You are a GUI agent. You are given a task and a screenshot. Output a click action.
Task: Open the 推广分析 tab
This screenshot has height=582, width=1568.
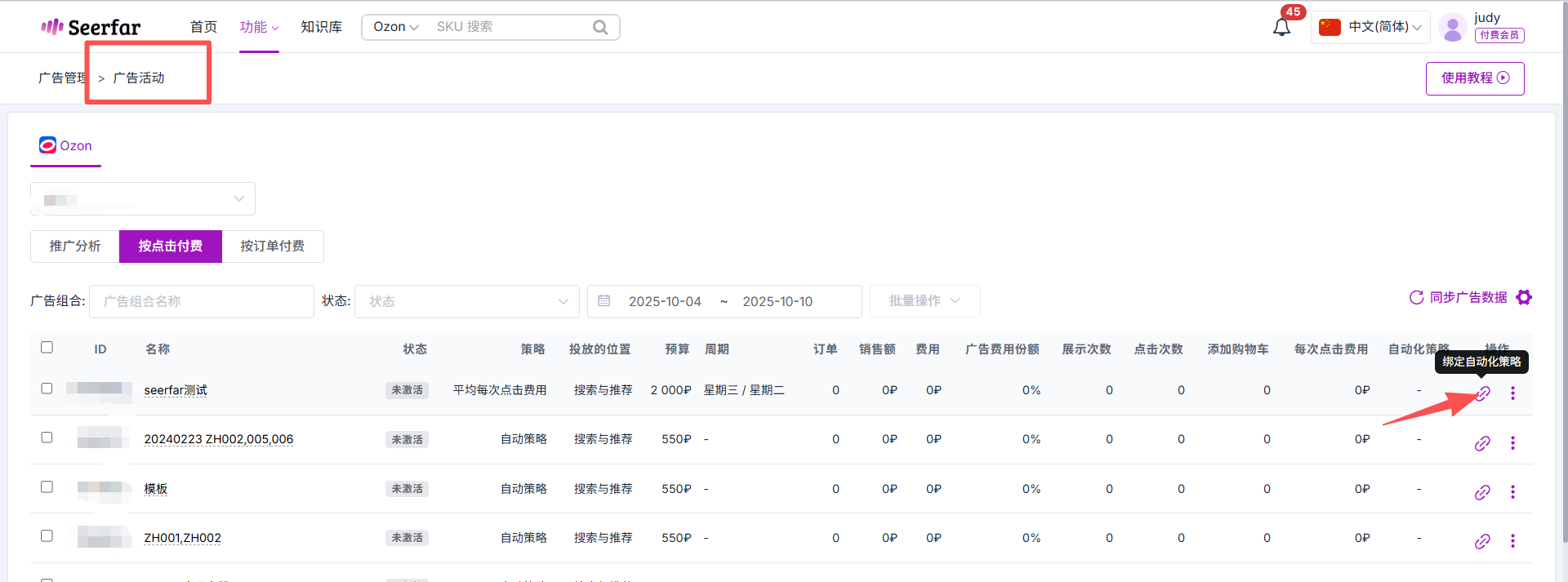(x=75, y=247)
